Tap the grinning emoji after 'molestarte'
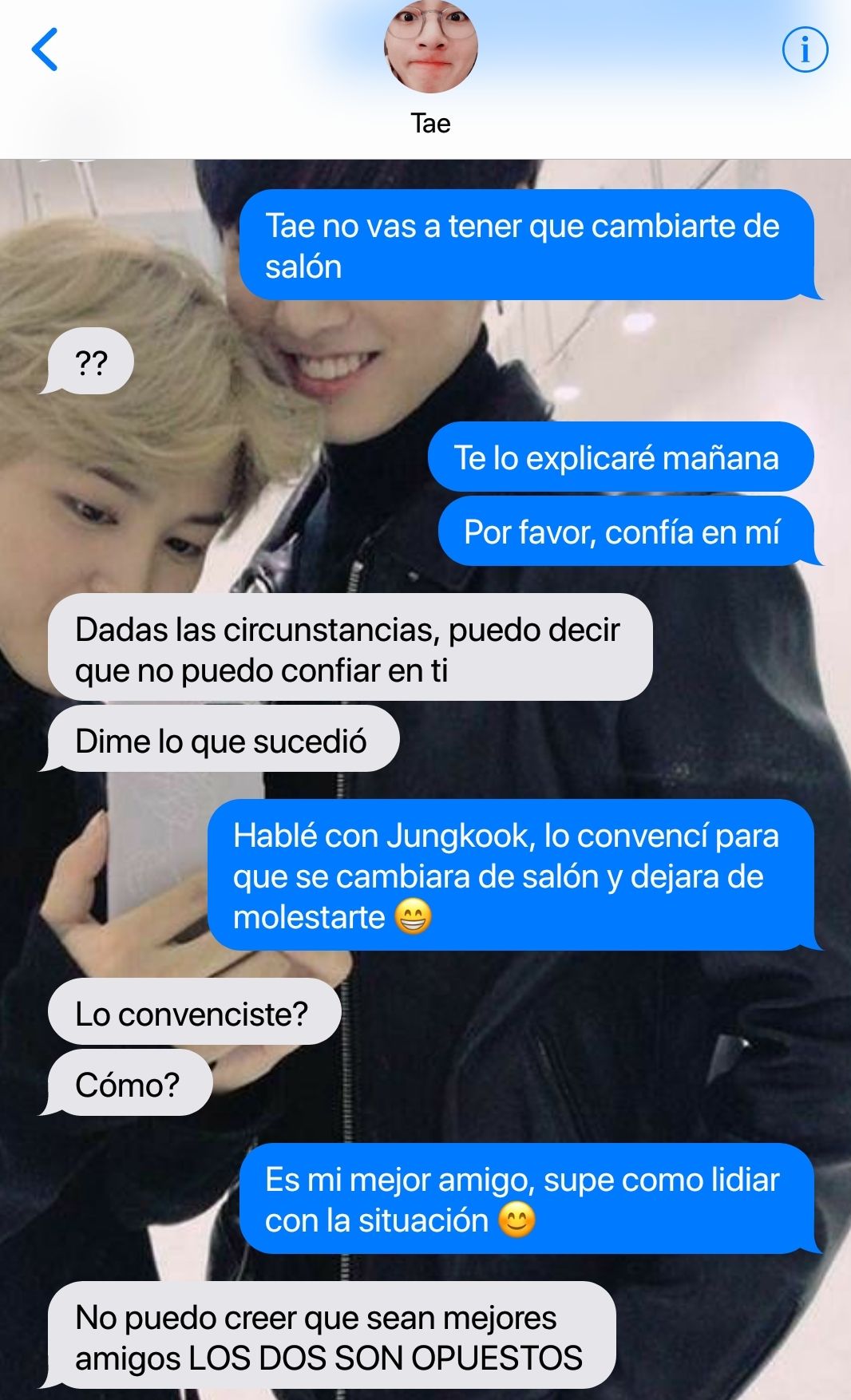851x1400 pixels. pos(414,916)
